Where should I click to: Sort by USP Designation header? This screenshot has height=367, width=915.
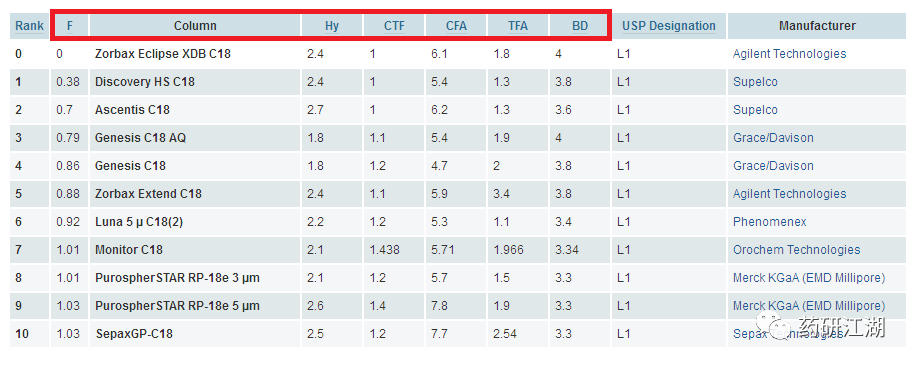pos(669,26)
